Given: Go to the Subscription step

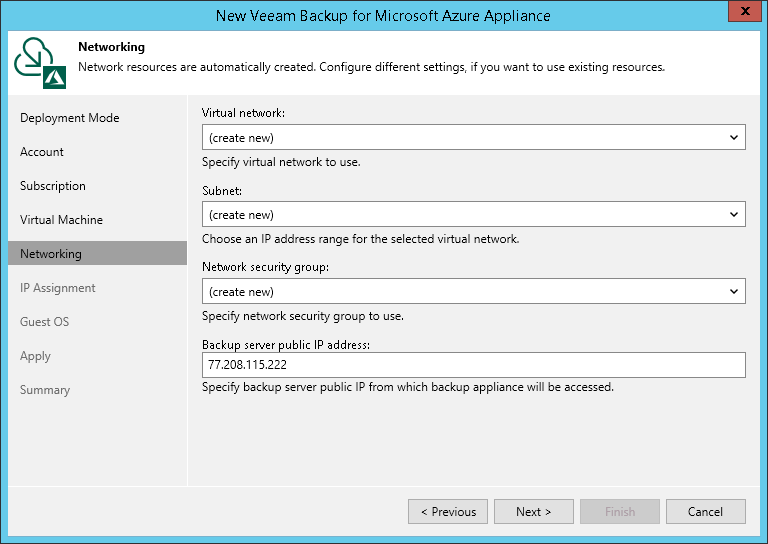Looking at the screenshot, I should [x=52, y=186].
